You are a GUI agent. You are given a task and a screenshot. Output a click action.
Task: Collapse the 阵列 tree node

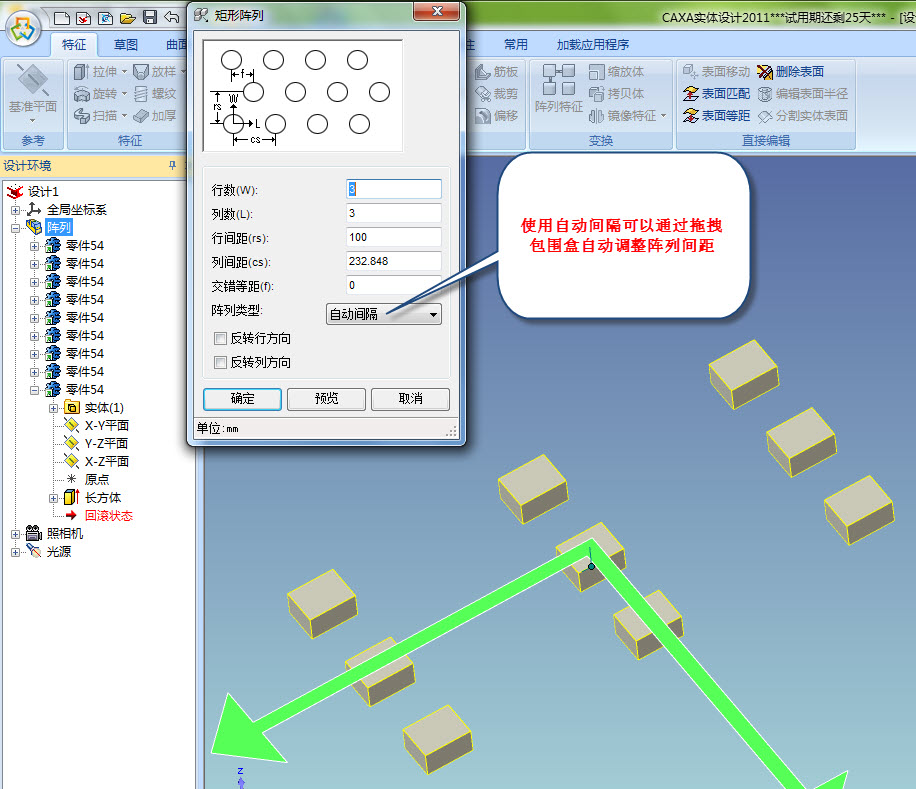(16, 228)
